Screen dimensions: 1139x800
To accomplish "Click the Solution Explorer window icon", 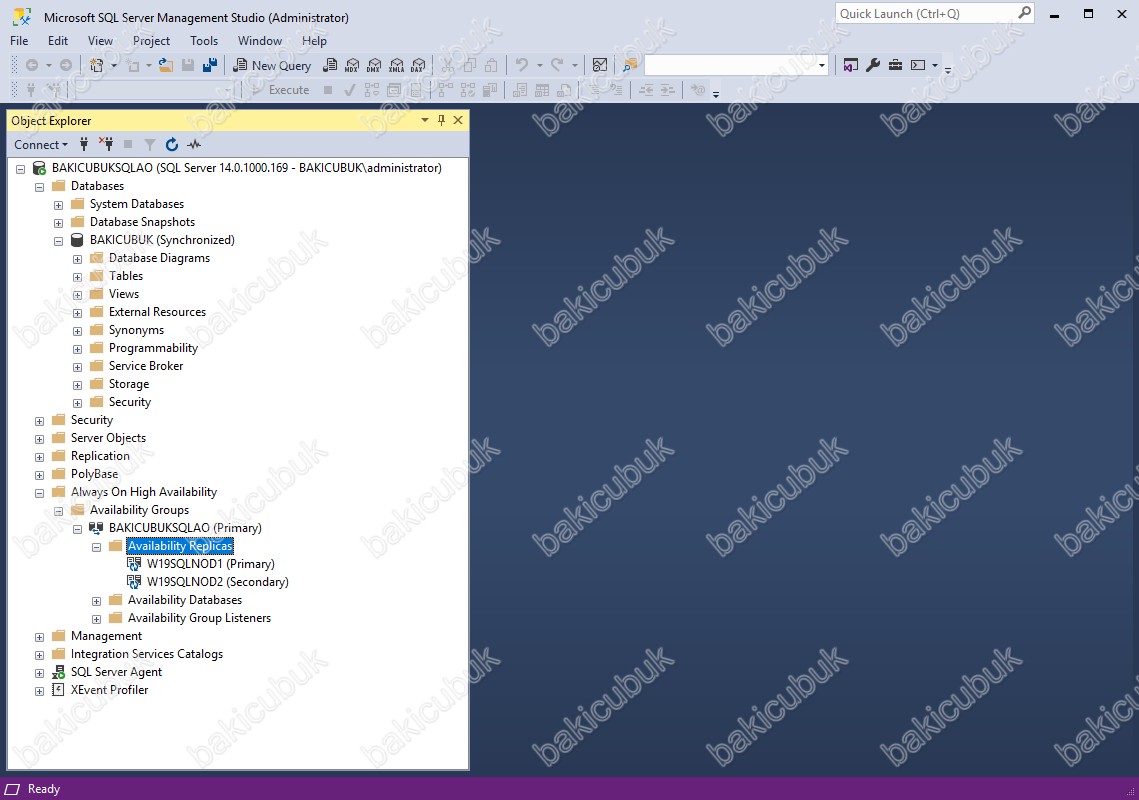I will point(851,65).
